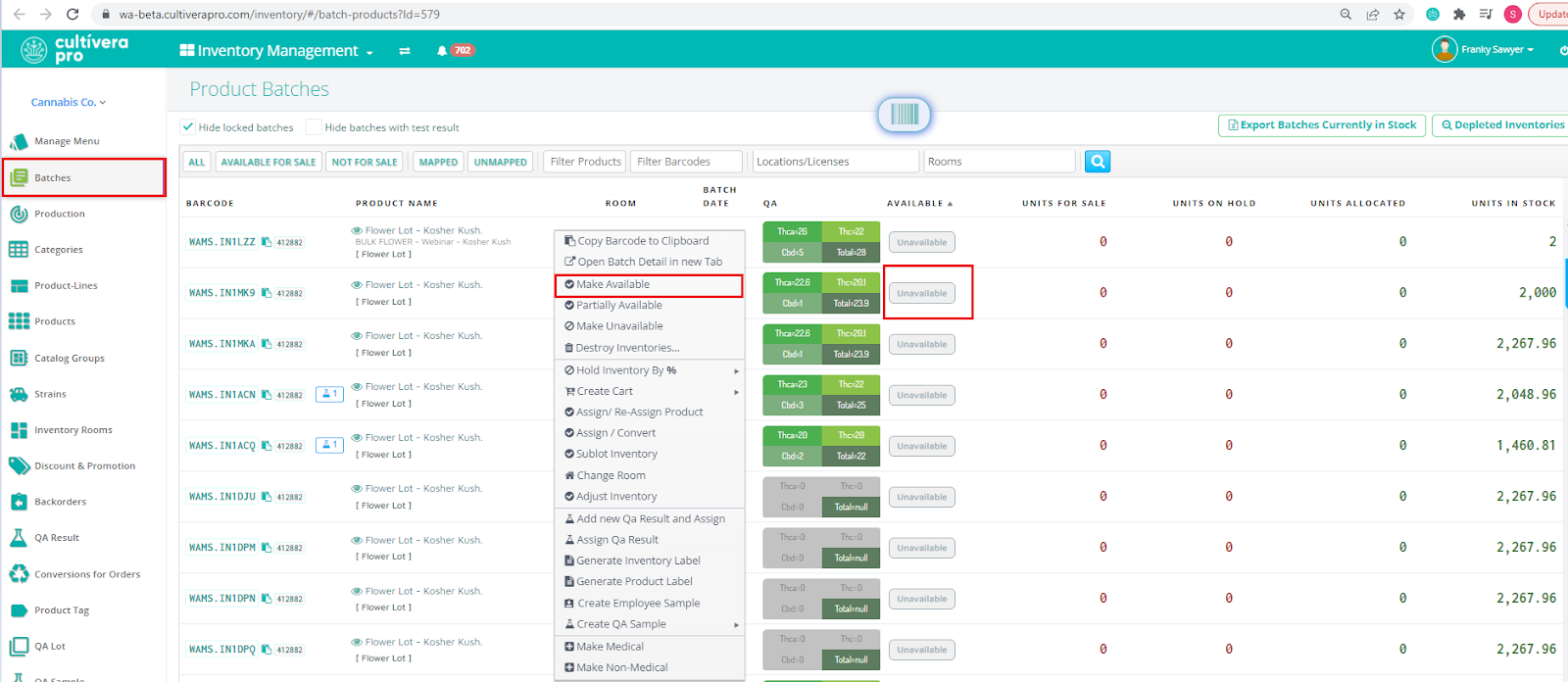Click the transfer arrows icon in header
This screenshot has width=1568, height=682.
point(405,51)
